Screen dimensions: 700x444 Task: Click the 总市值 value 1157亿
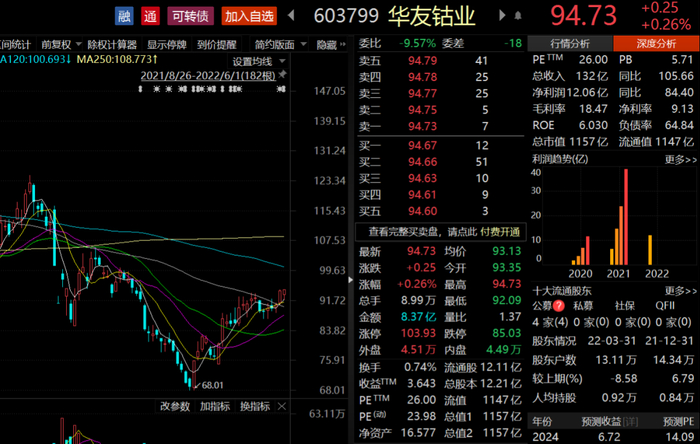(589, 142)
